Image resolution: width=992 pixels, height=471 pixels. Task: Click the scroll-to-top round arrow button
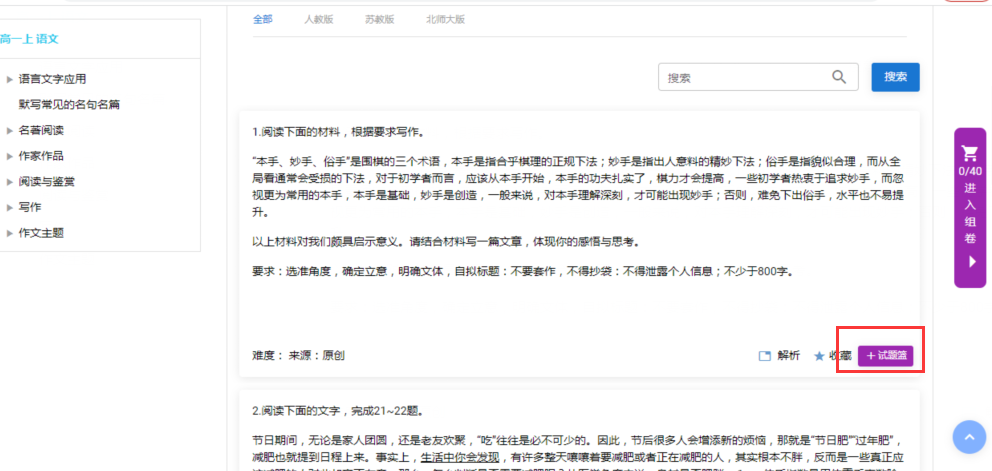coord(969,438)
